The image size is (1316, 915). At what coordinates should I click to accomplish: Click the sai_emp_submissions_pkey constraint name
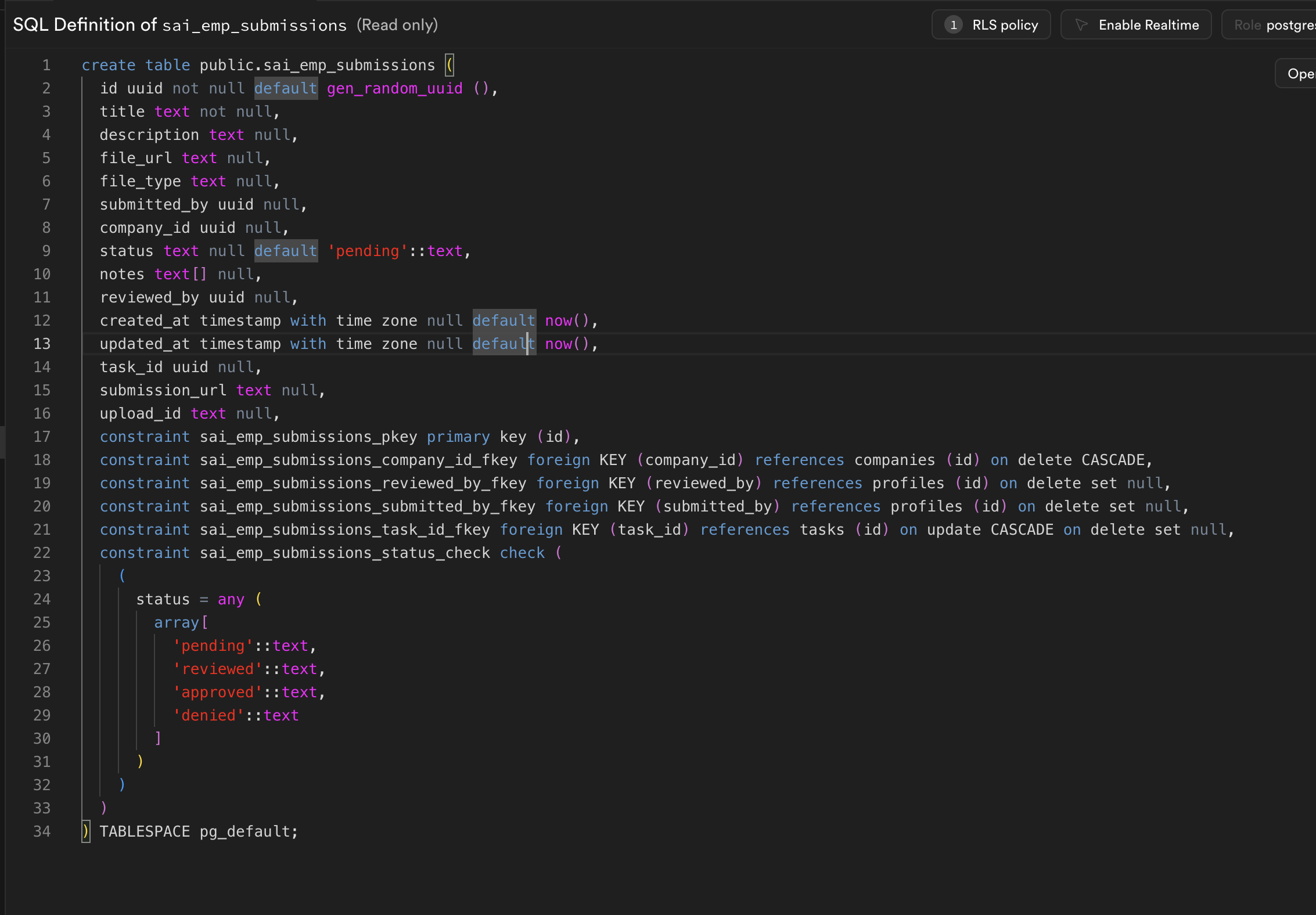pos(308,437)
